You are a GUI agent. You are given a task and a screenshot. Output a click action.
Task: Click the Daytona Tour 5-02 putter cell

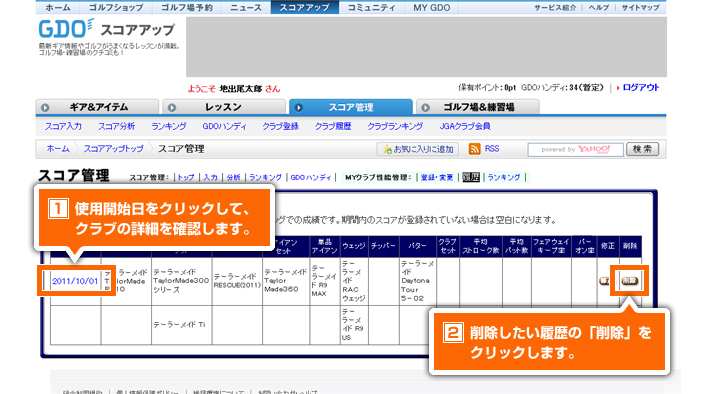(418, 281)
